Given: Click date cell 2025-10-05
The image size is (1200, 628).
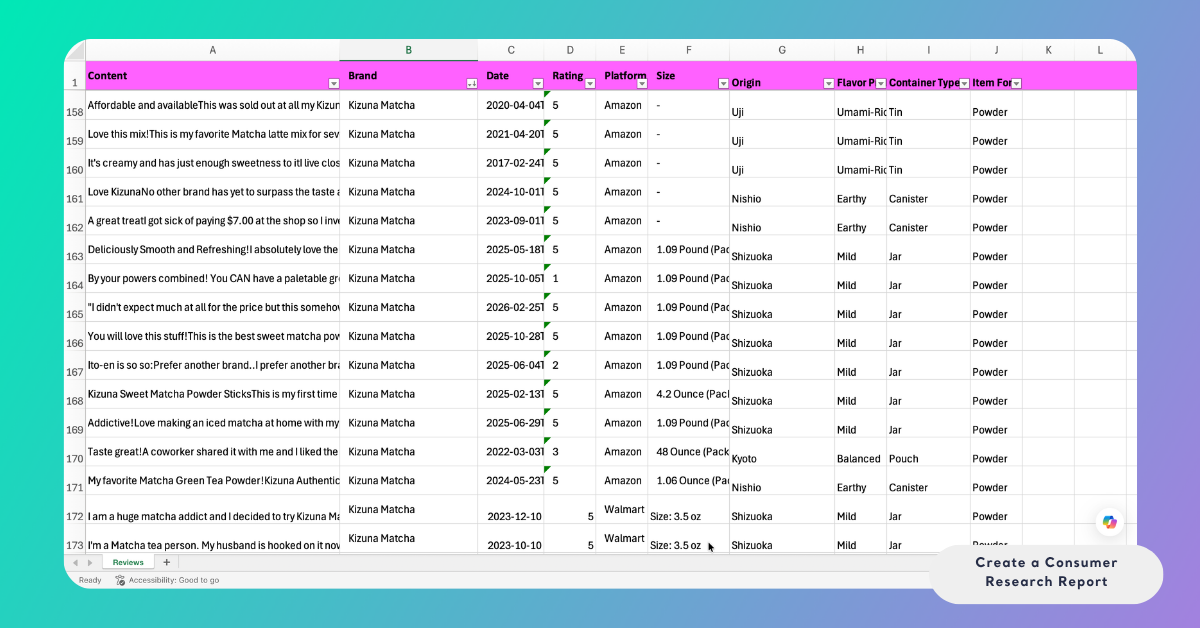Looking at the screenshot, I should [511, 278].
